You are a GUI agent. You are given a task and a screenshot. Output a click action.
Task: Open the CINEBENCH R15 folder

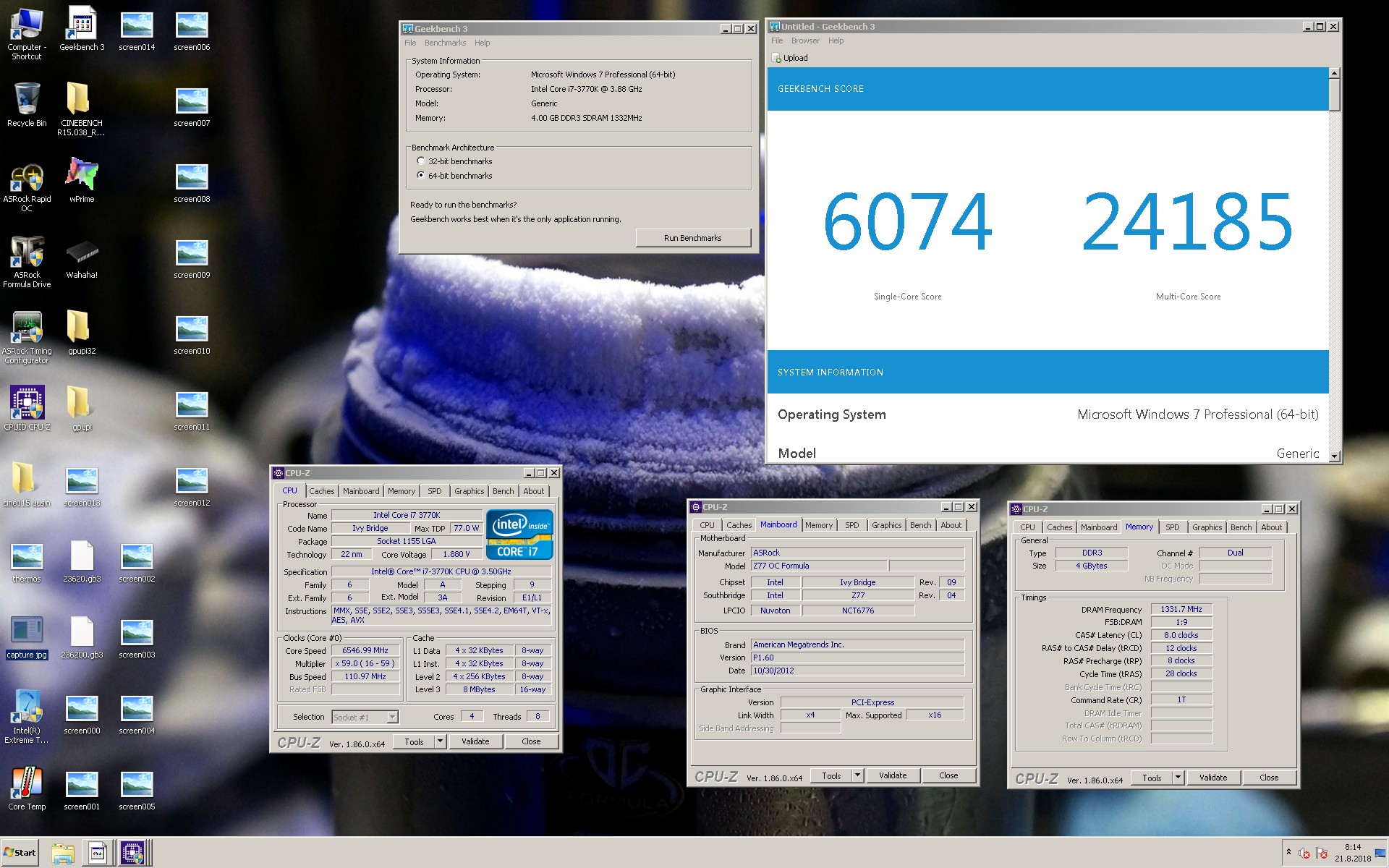[82, 109]
